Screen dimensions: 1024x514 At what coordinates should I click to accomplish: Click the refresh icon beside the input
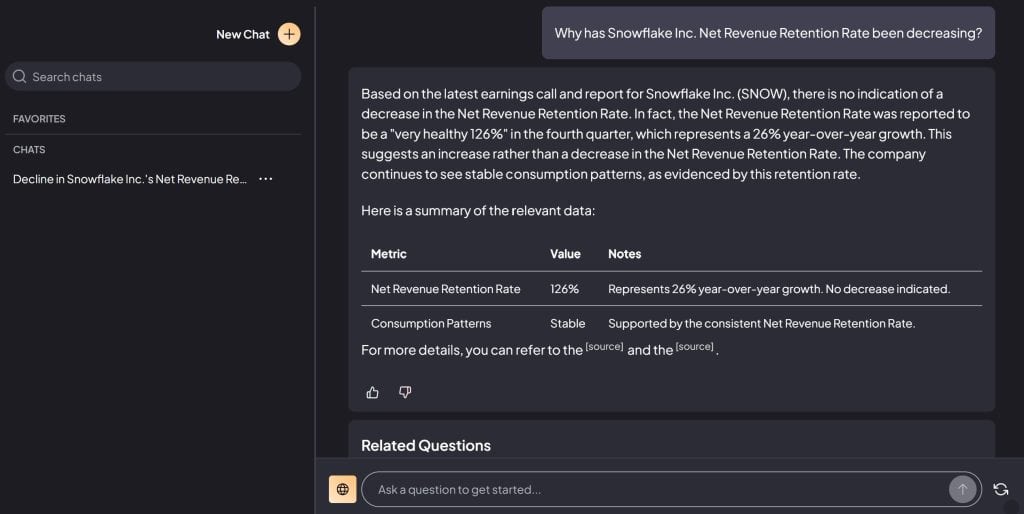coord(1000,489)
